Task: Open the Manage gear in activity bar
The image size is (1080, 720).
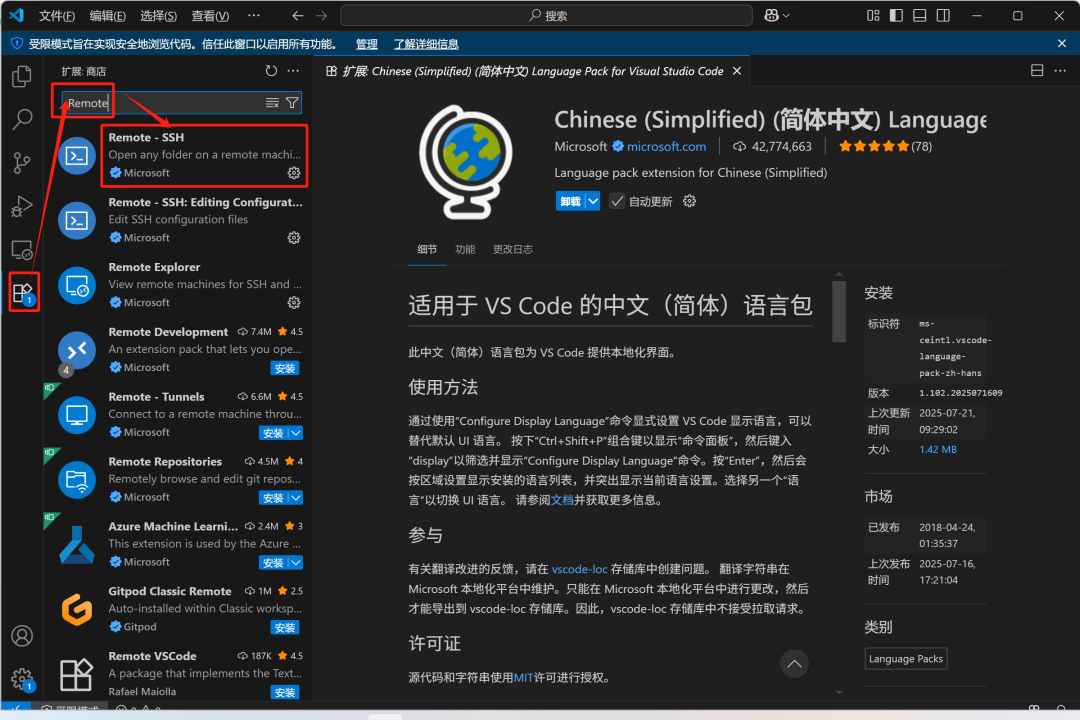Action: click(x=22, y=679)
